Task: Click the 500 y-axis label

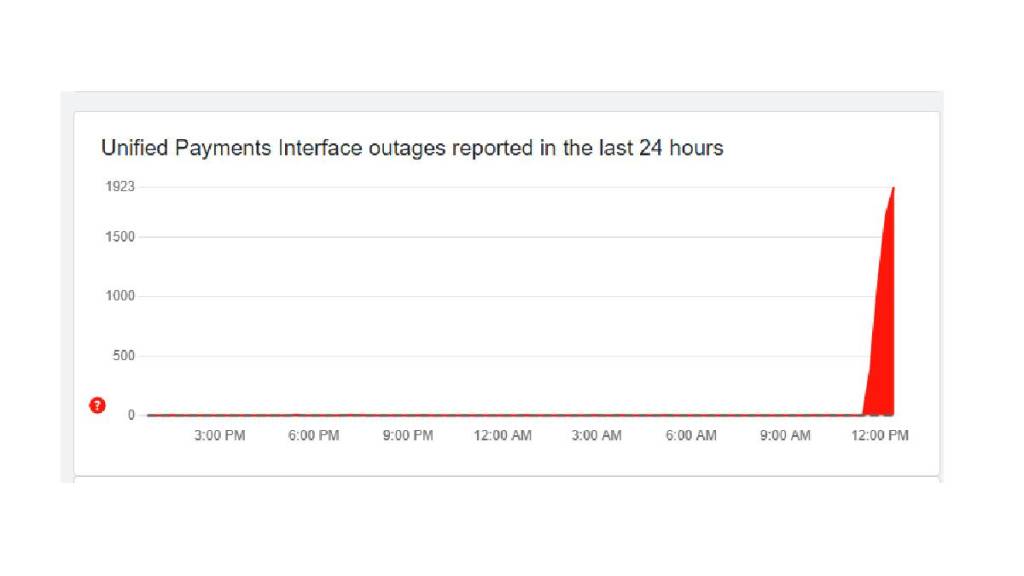Action: [124, 356]
